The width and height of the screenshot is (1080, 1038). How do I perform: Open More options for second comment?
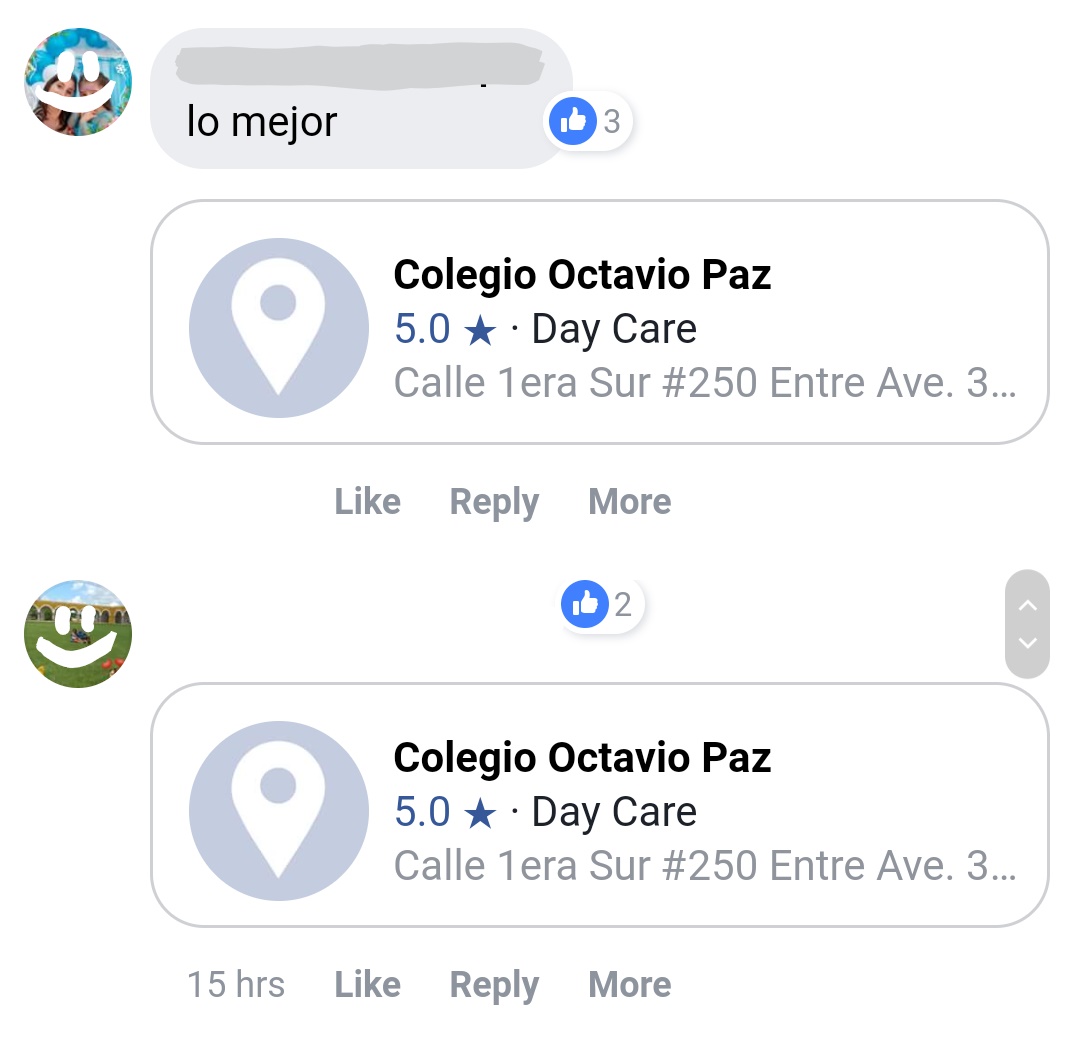coord(630,984)
